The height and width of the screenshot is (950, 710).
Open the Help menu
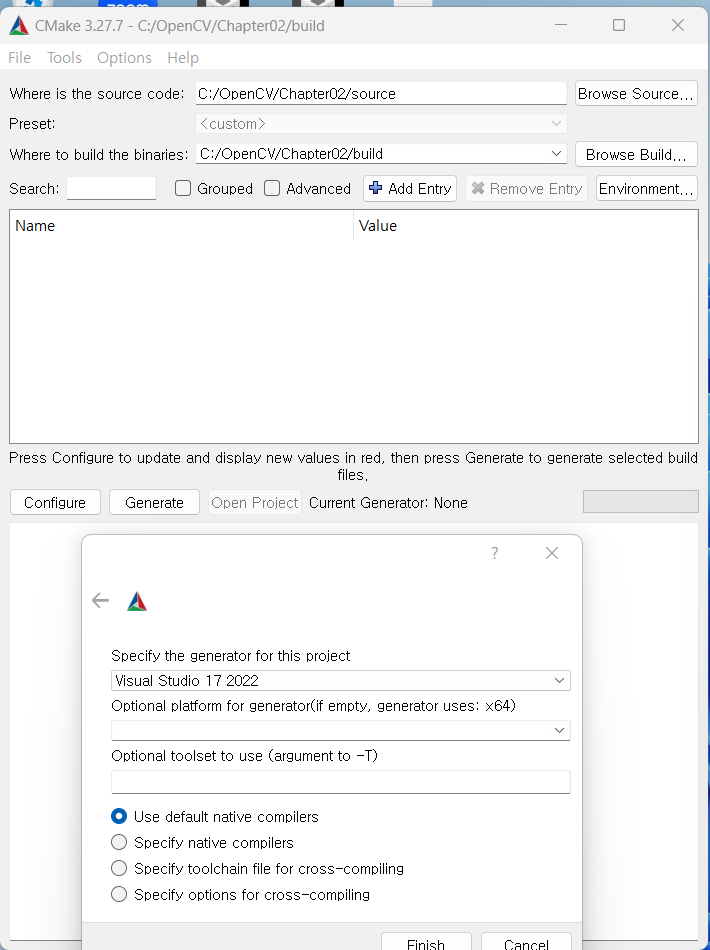[183, 58]
